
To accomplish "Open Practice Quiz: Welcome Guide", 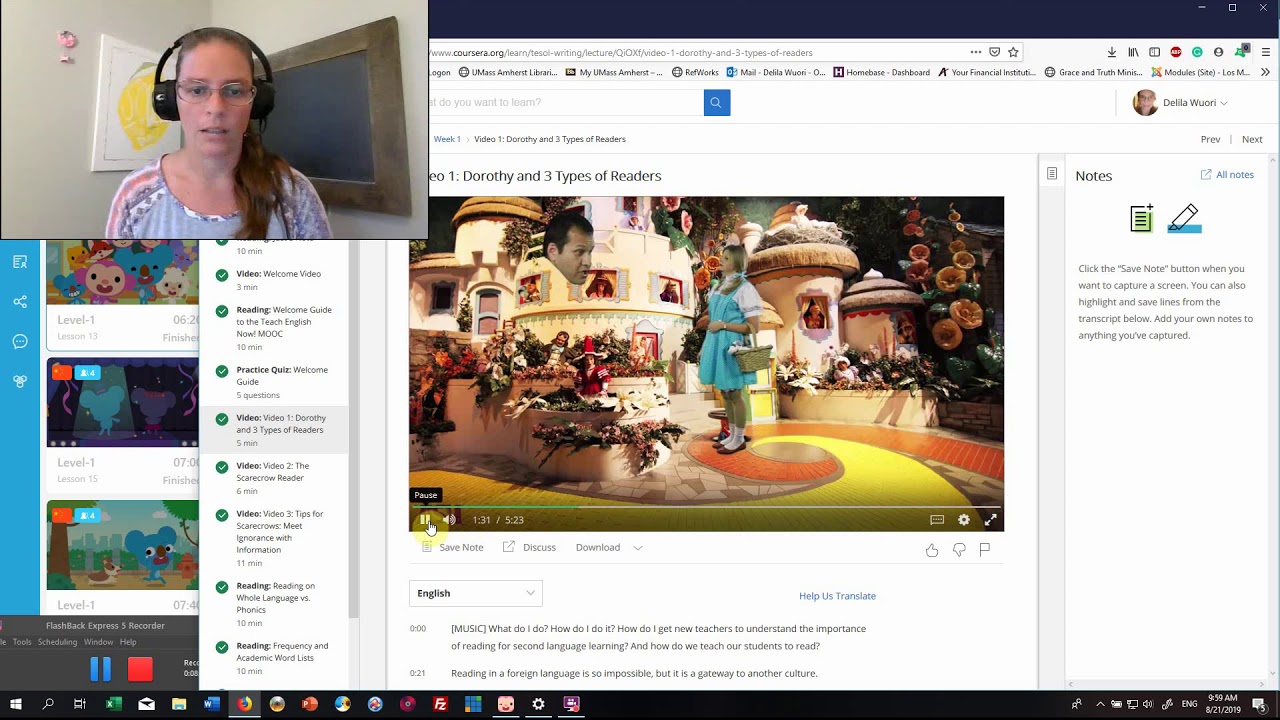I will pos(274,382).
